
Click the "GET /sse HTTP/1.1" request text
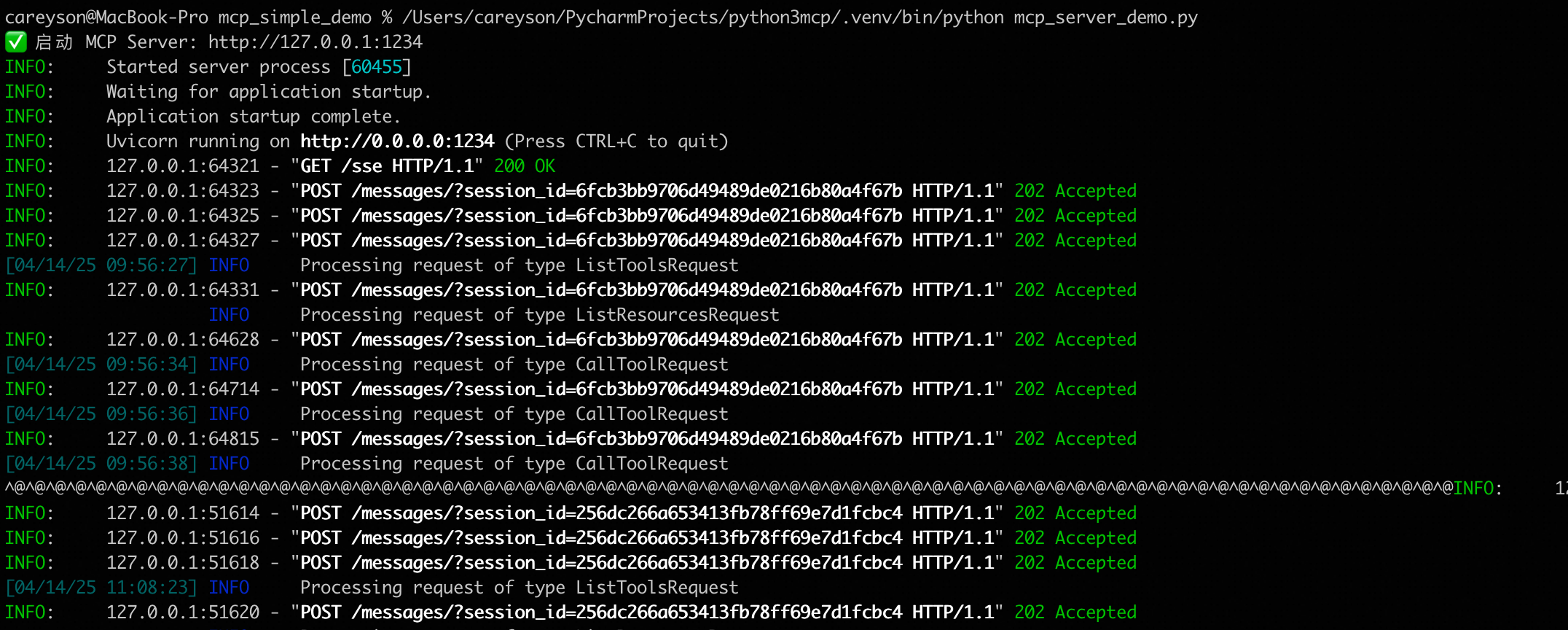coord(391,166)
